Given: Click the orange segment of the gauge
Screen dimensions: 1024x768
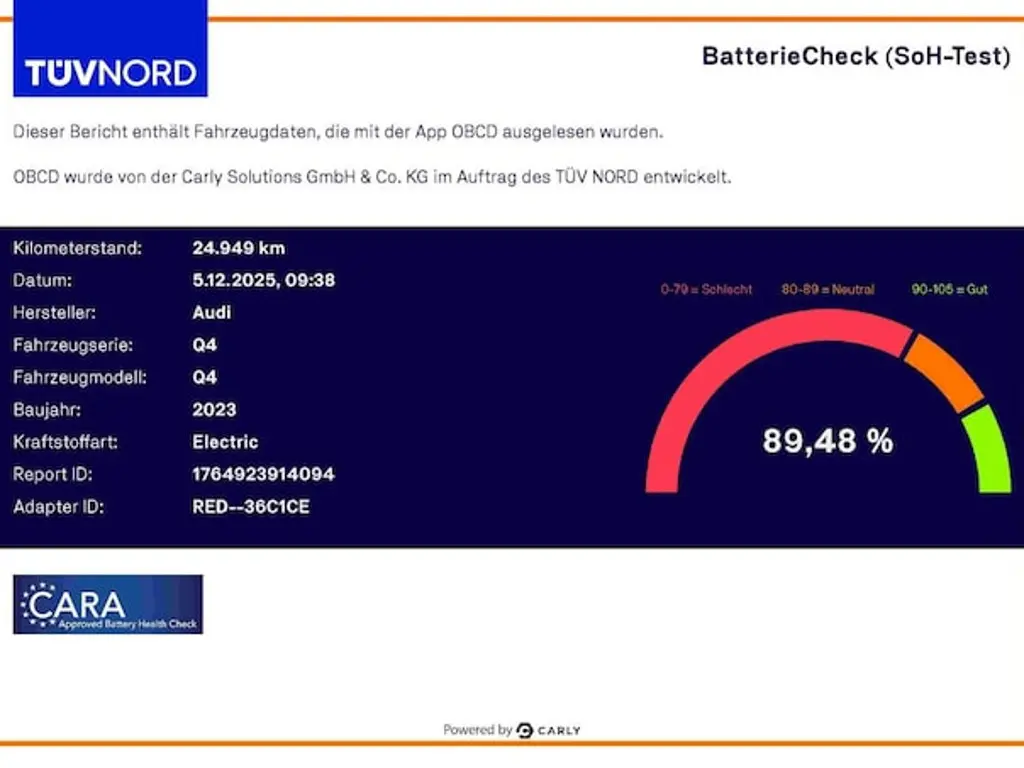Looking at the screenshot, I should coord(944,370).
